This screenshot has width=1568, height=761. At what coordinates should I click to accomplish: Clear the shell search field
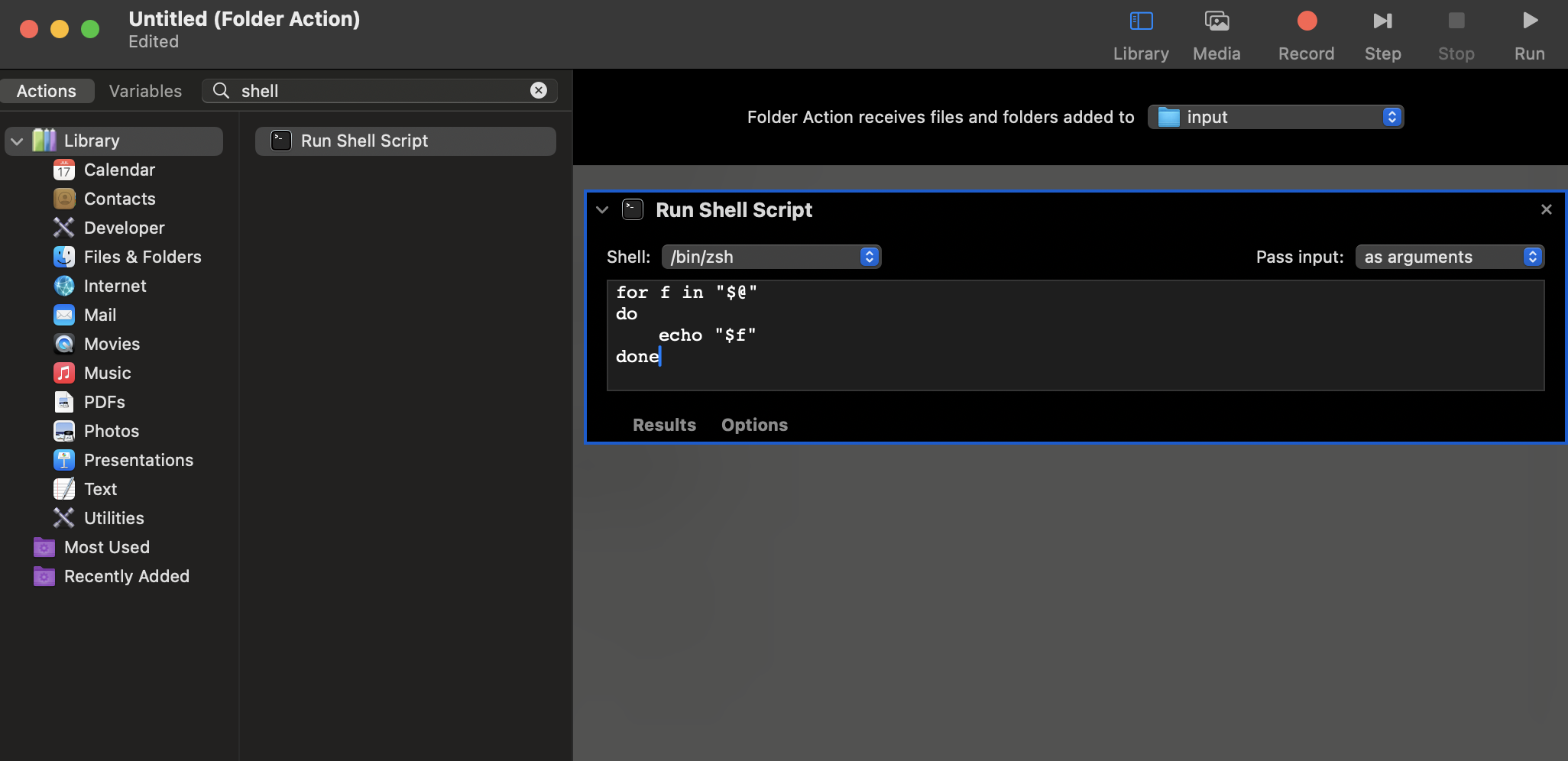click(539, 90)
